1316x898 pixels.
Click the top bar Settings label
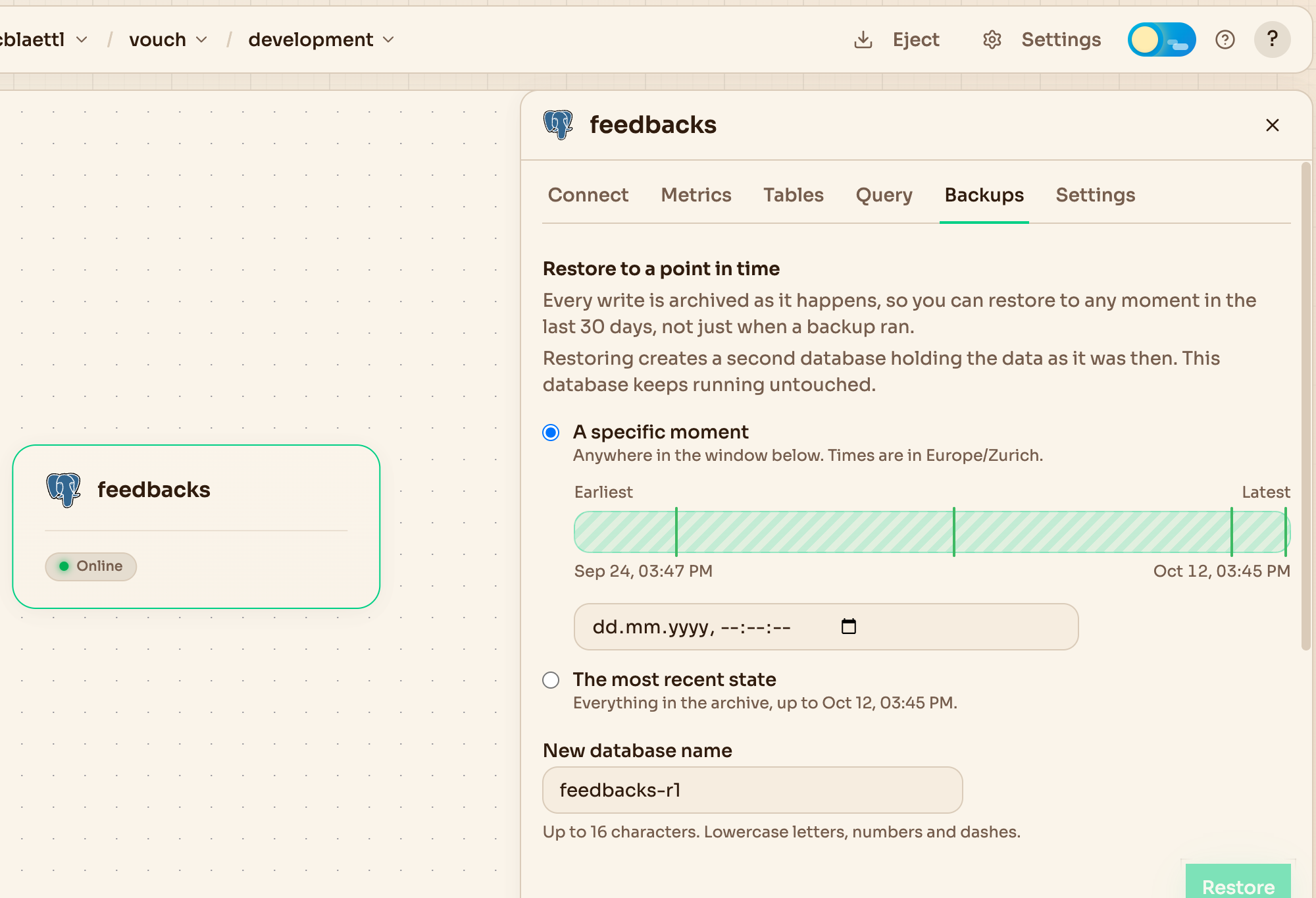[1061, 40]
